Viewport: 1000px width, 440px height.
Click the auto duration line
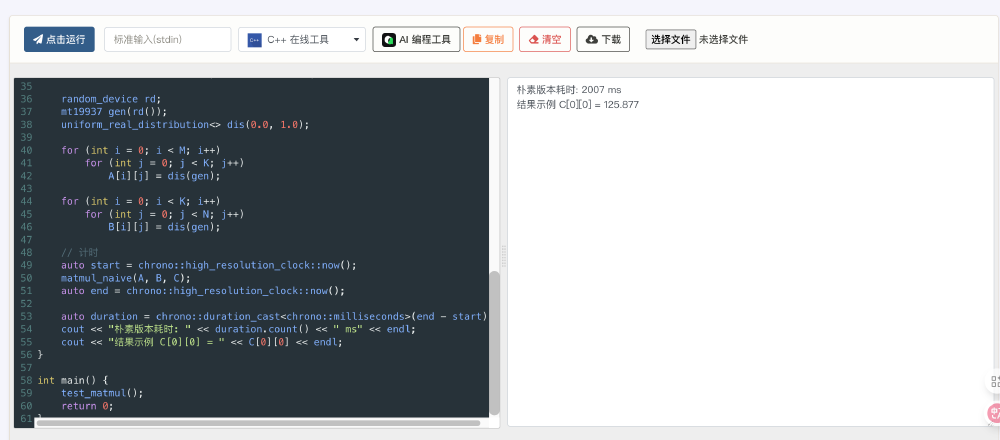click(275, 316)
